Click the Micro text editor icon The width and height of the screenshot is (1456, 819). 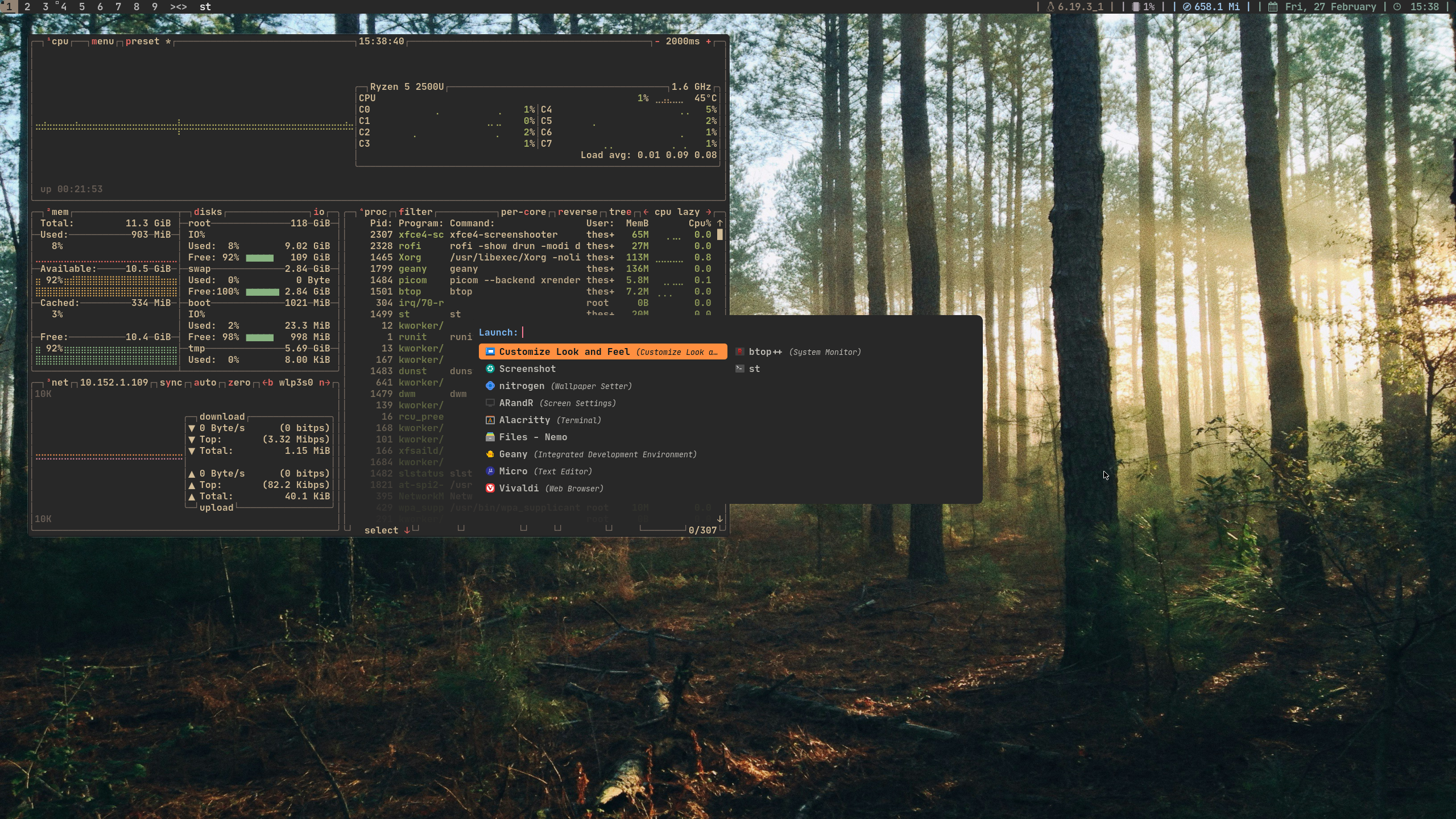[x=490, y=471]
